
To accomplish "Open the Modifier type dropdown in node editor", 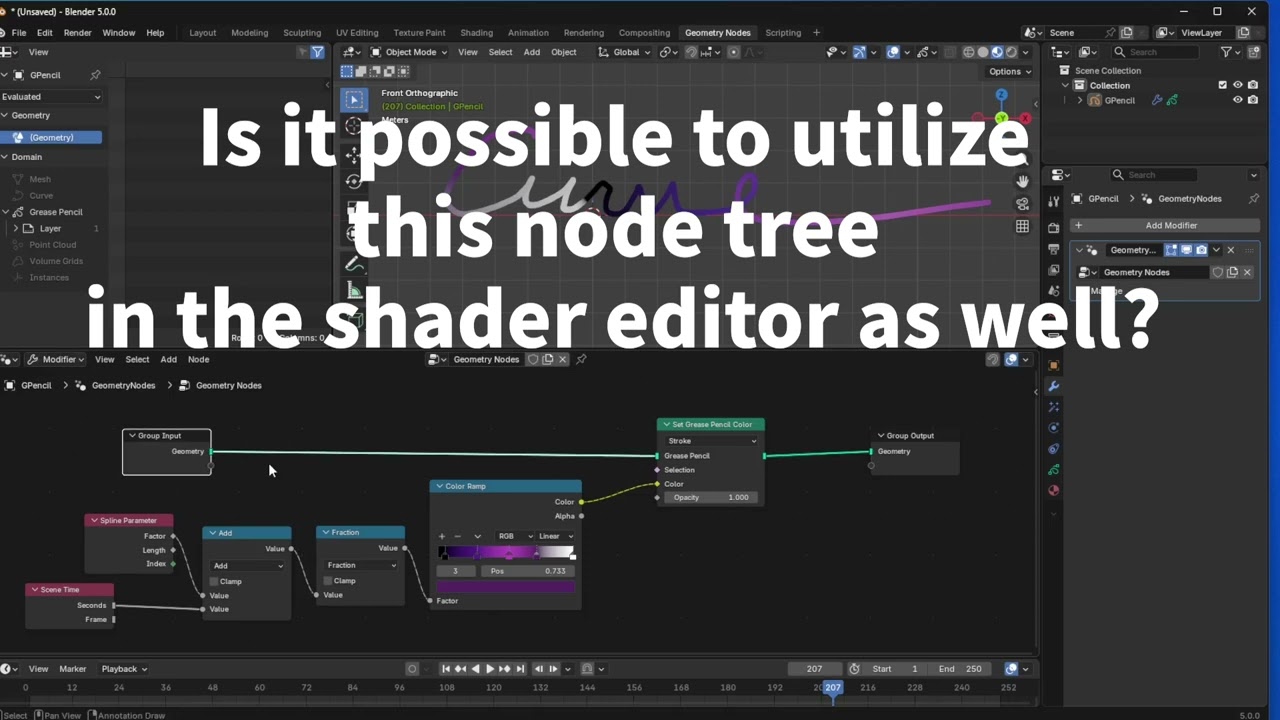I will point(54,359).
